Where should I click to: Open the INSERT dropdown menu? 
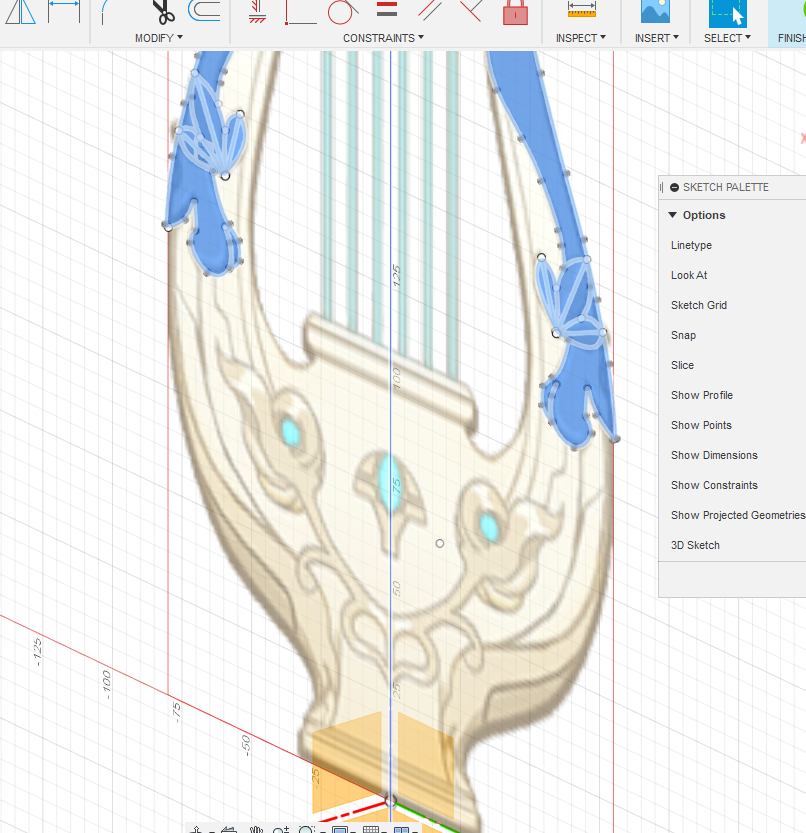point(657,38)
